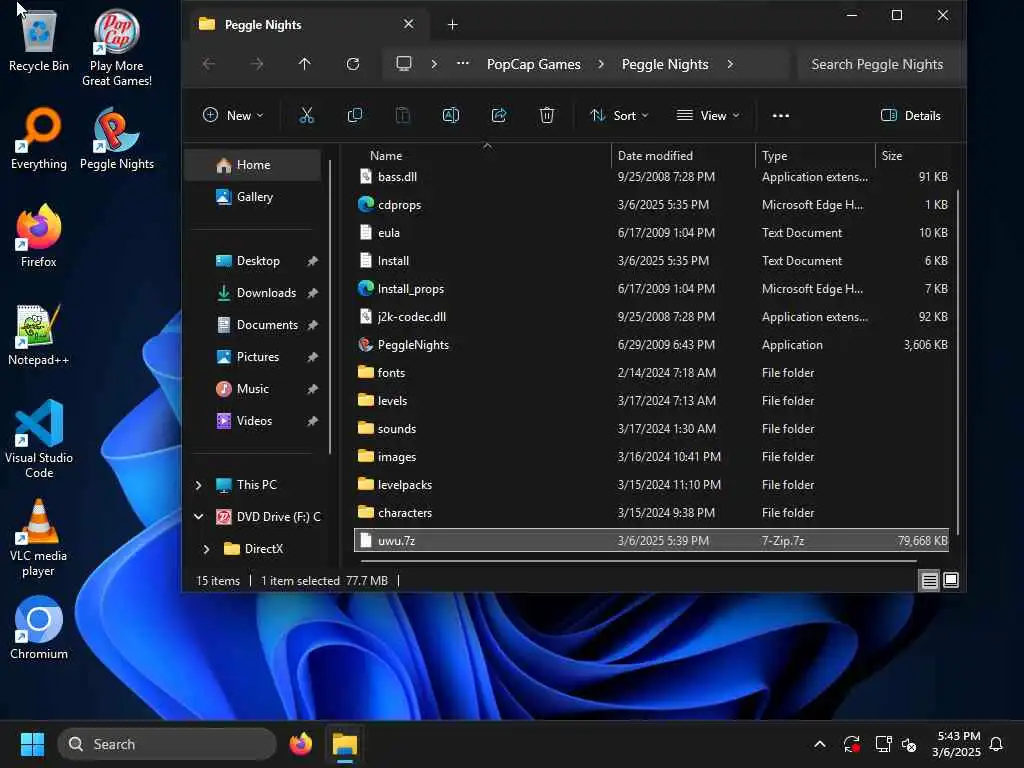This screenshot has width=1024, height=768.
Task: Open the View dropdown menu
Action: point(709,116)
